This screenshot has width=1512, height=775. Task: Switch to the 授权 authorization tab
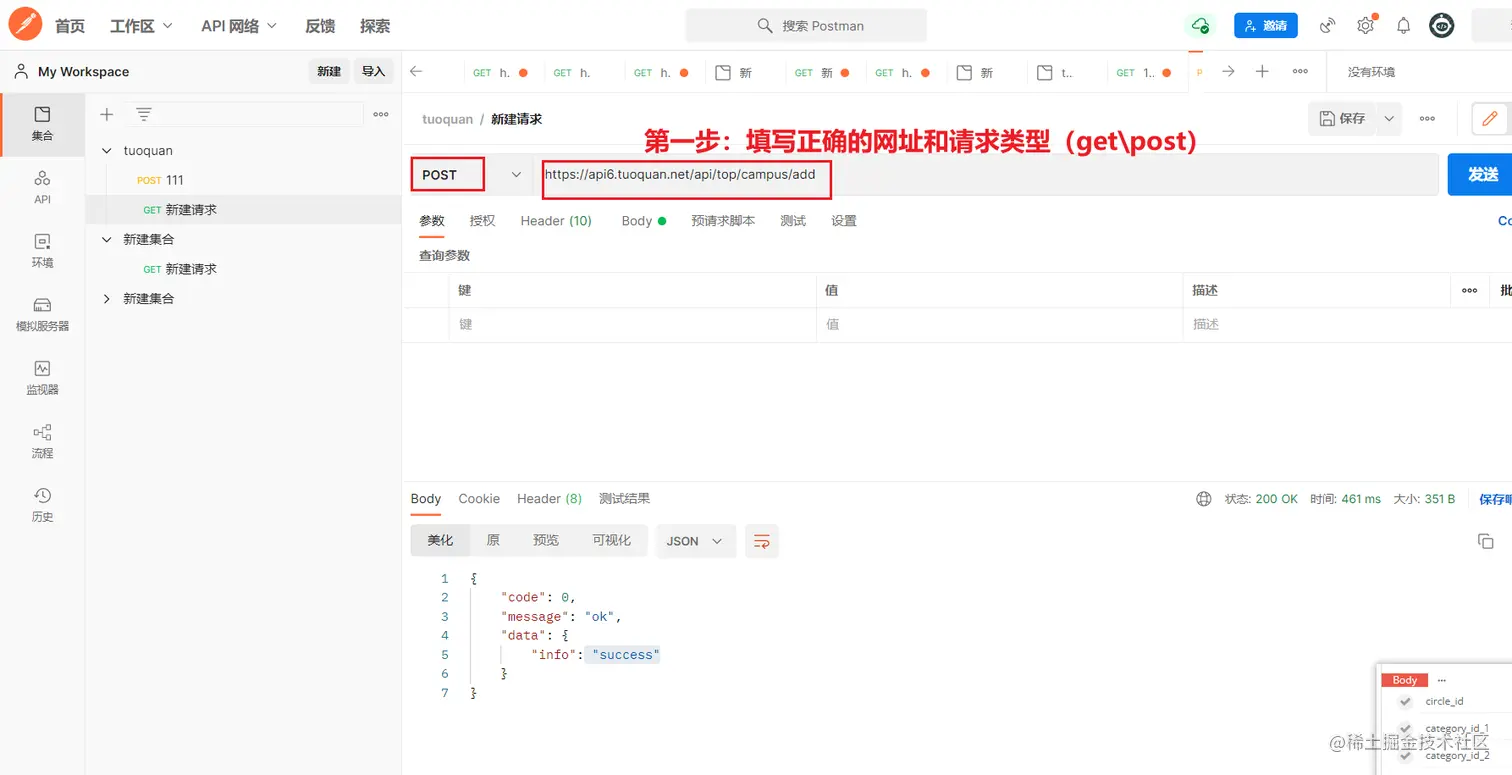(482, 221)
